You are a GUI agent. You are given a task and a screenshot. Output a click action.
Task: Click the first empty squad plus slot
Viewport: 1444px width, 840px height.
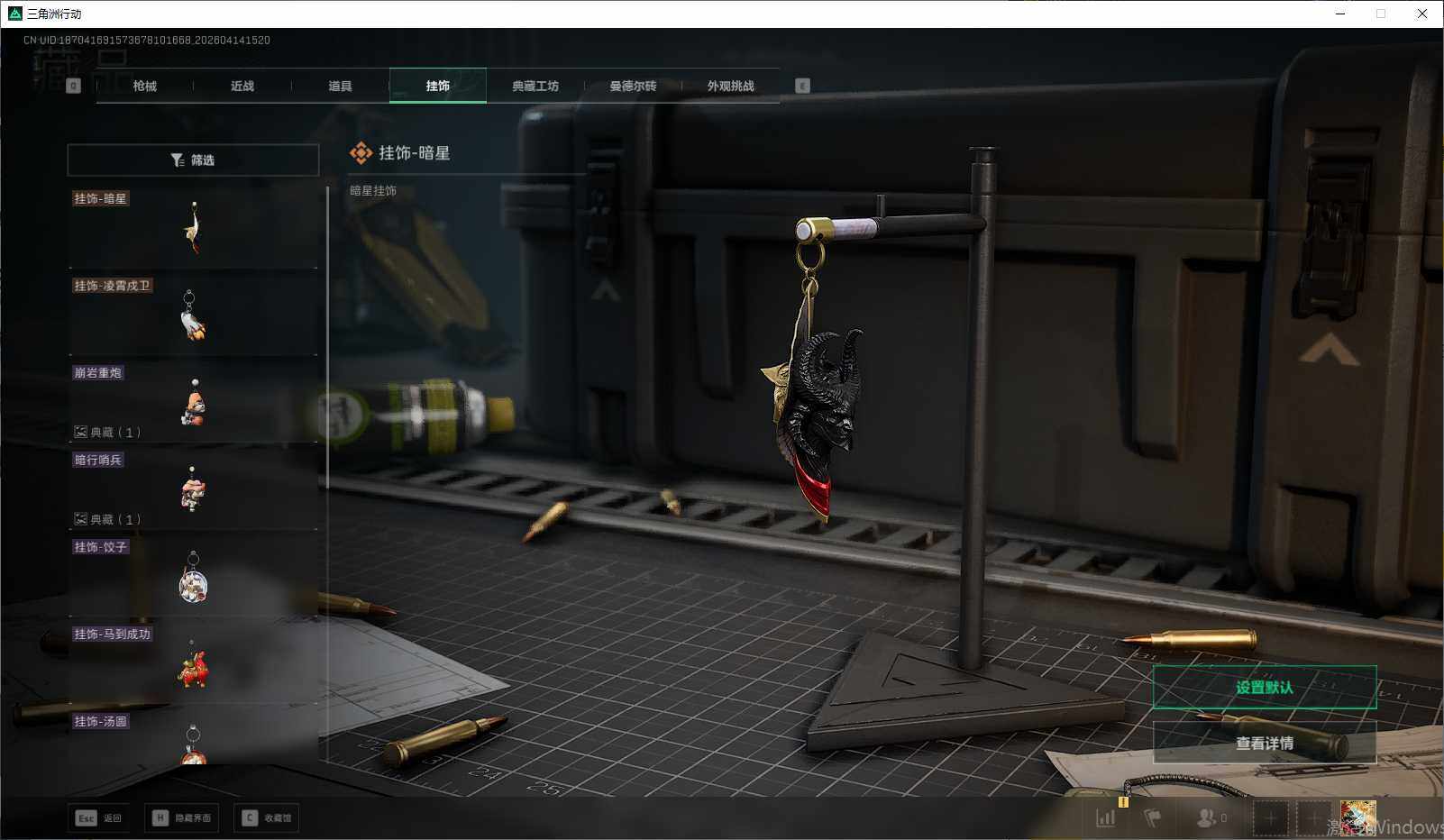click(1271, 818)
